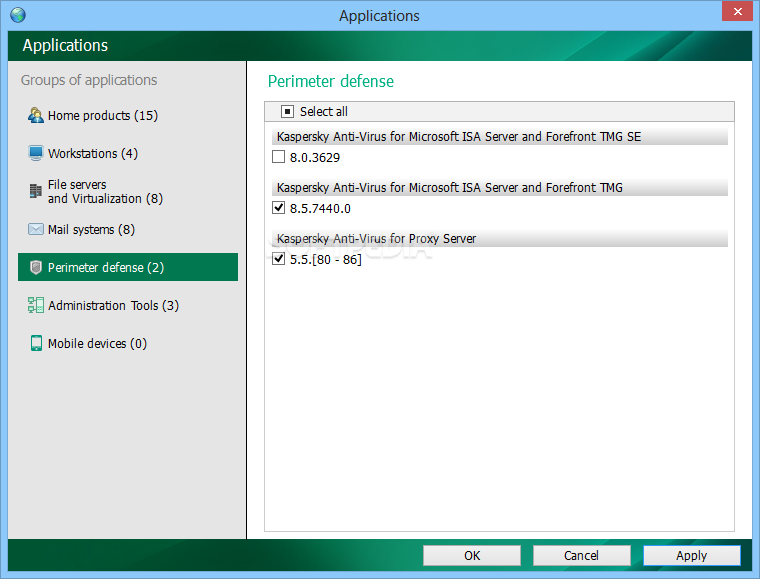Screen dimensions: 760x579
Task: Select the Mobile devices (0) group
Action: coord(128,343)
